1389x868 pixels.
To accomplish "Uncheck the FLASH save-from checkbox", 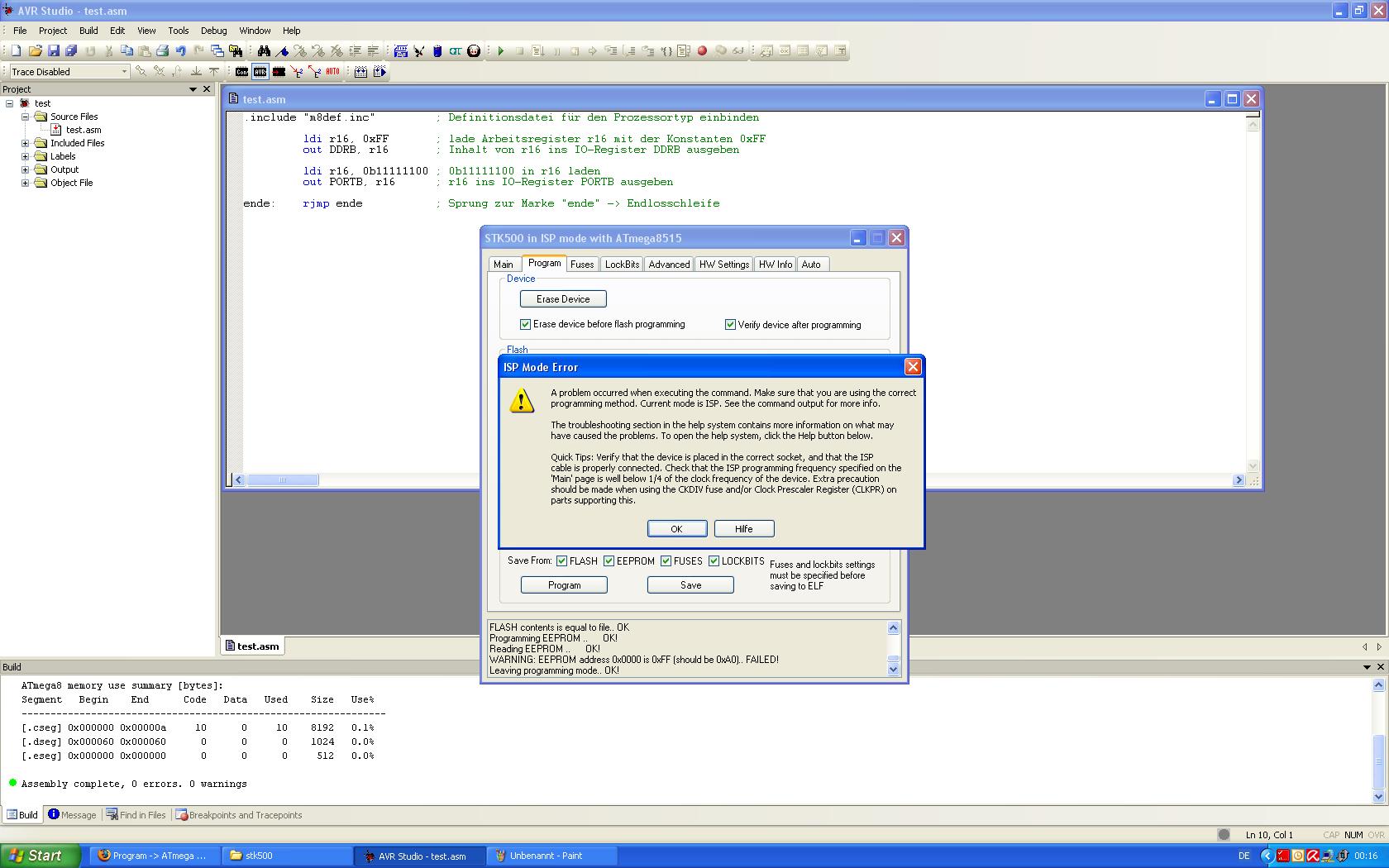I will click(561, 560).
